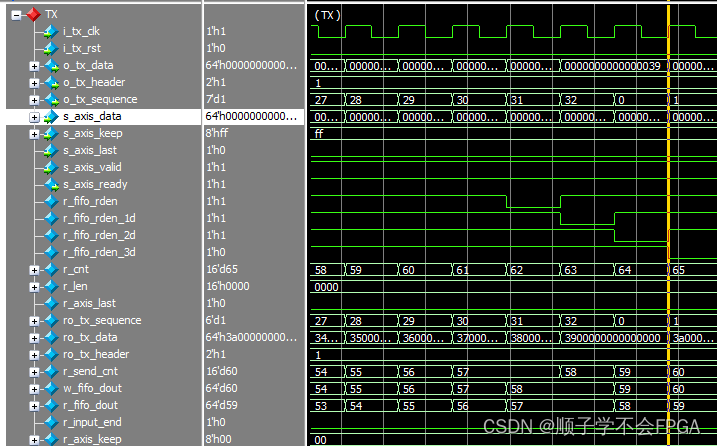Screen dimensions: 717x446
Task: Click the r_fifo_rden_3d signal icon
Action: (x=51, y=253)
